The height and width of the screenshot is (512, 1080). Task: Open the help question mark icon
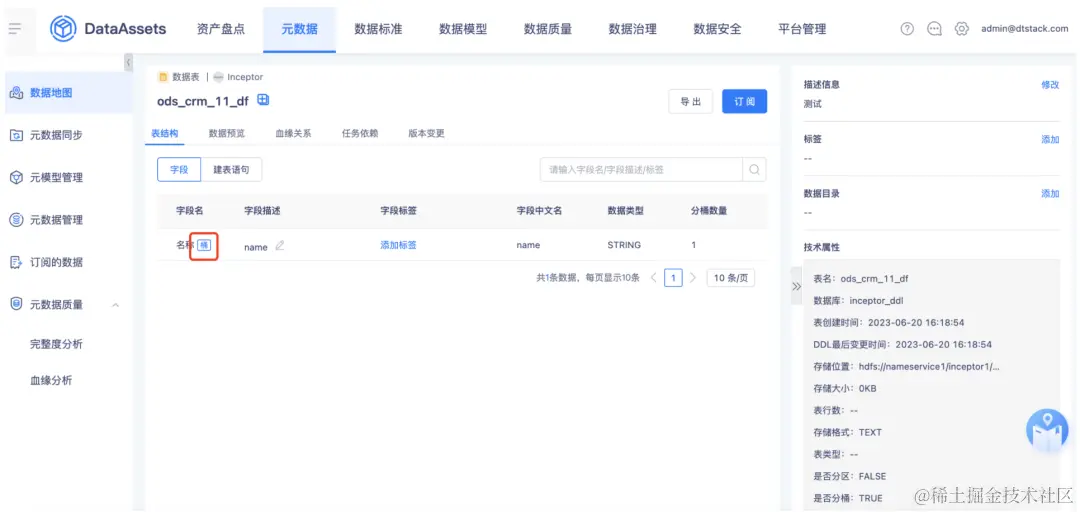907,29
